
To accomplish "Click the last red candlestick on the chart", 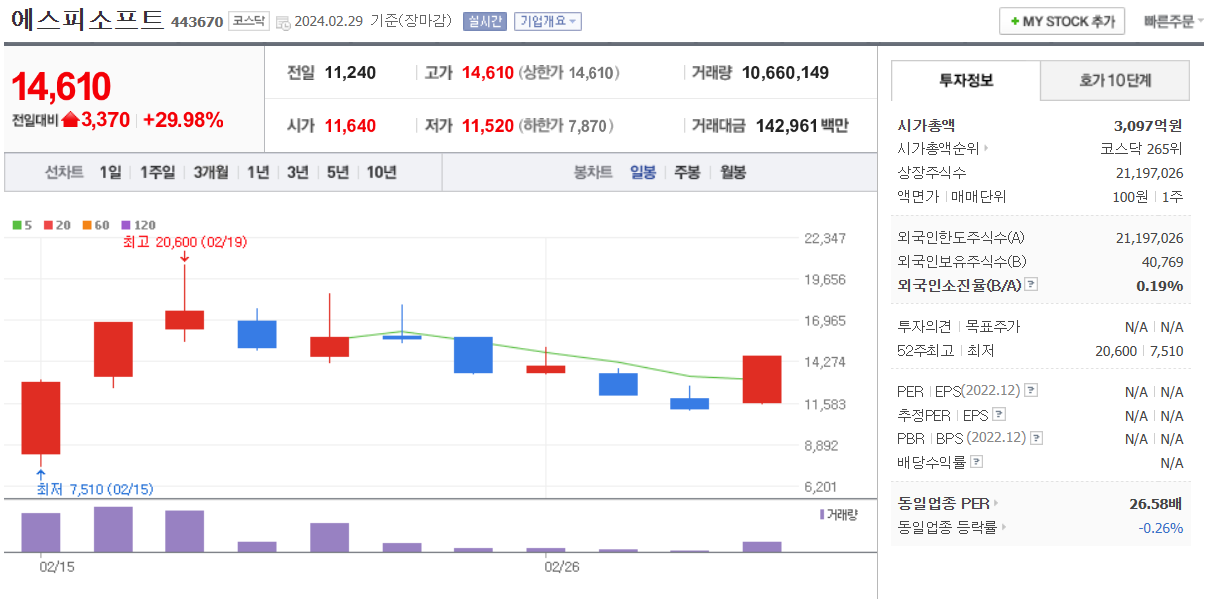I will 762,379.
